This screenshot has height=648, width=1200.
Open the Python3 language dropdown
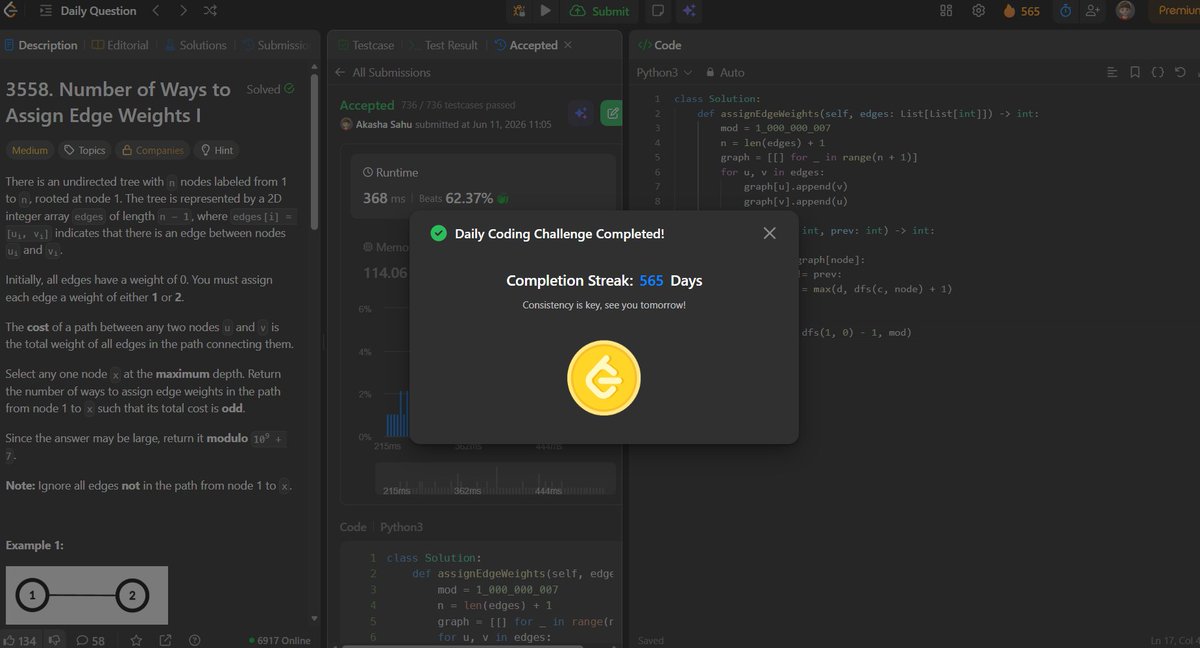(x=664, y=72)
